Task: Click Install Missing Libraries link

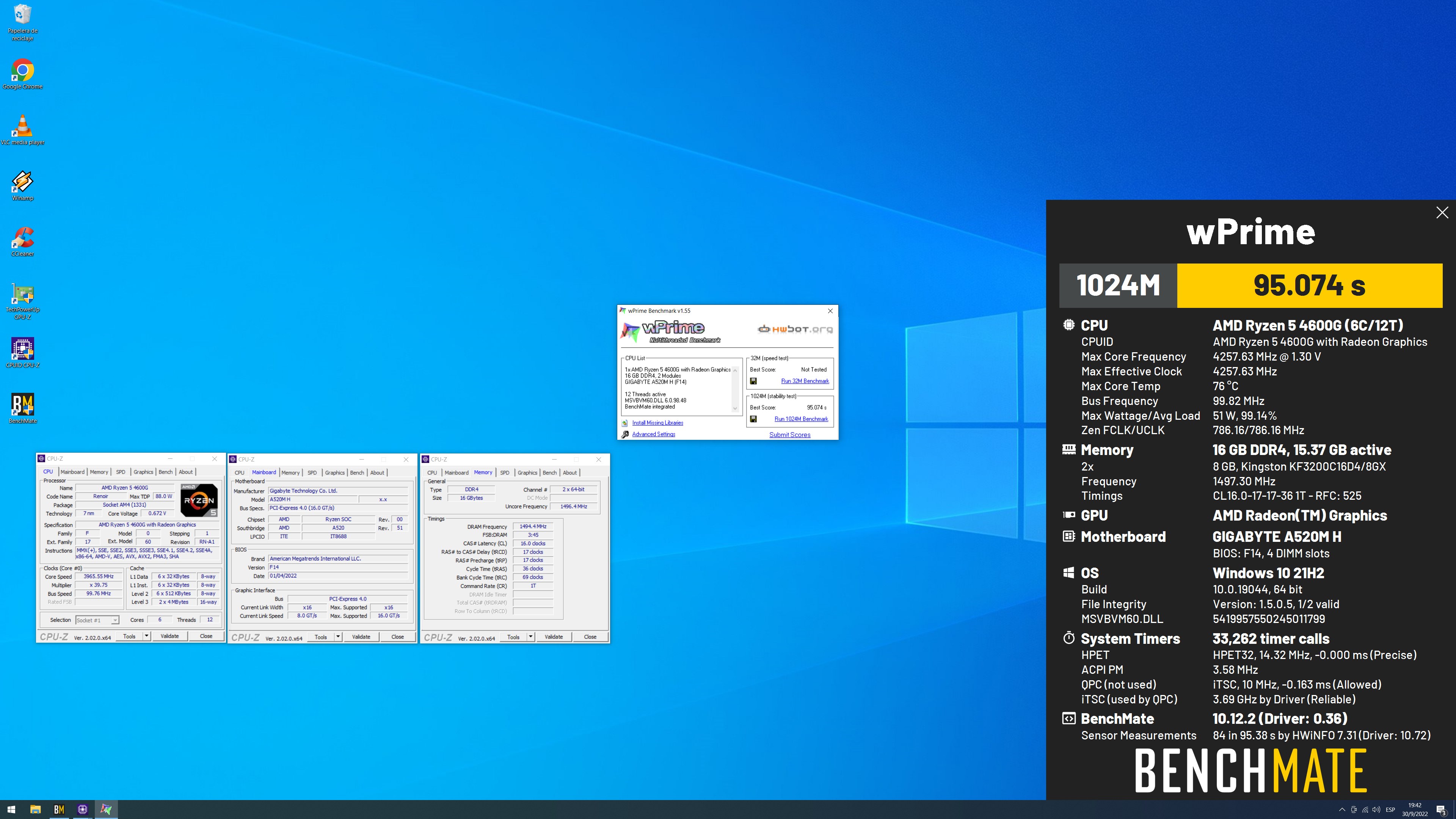Action: (x=657, y=423)
